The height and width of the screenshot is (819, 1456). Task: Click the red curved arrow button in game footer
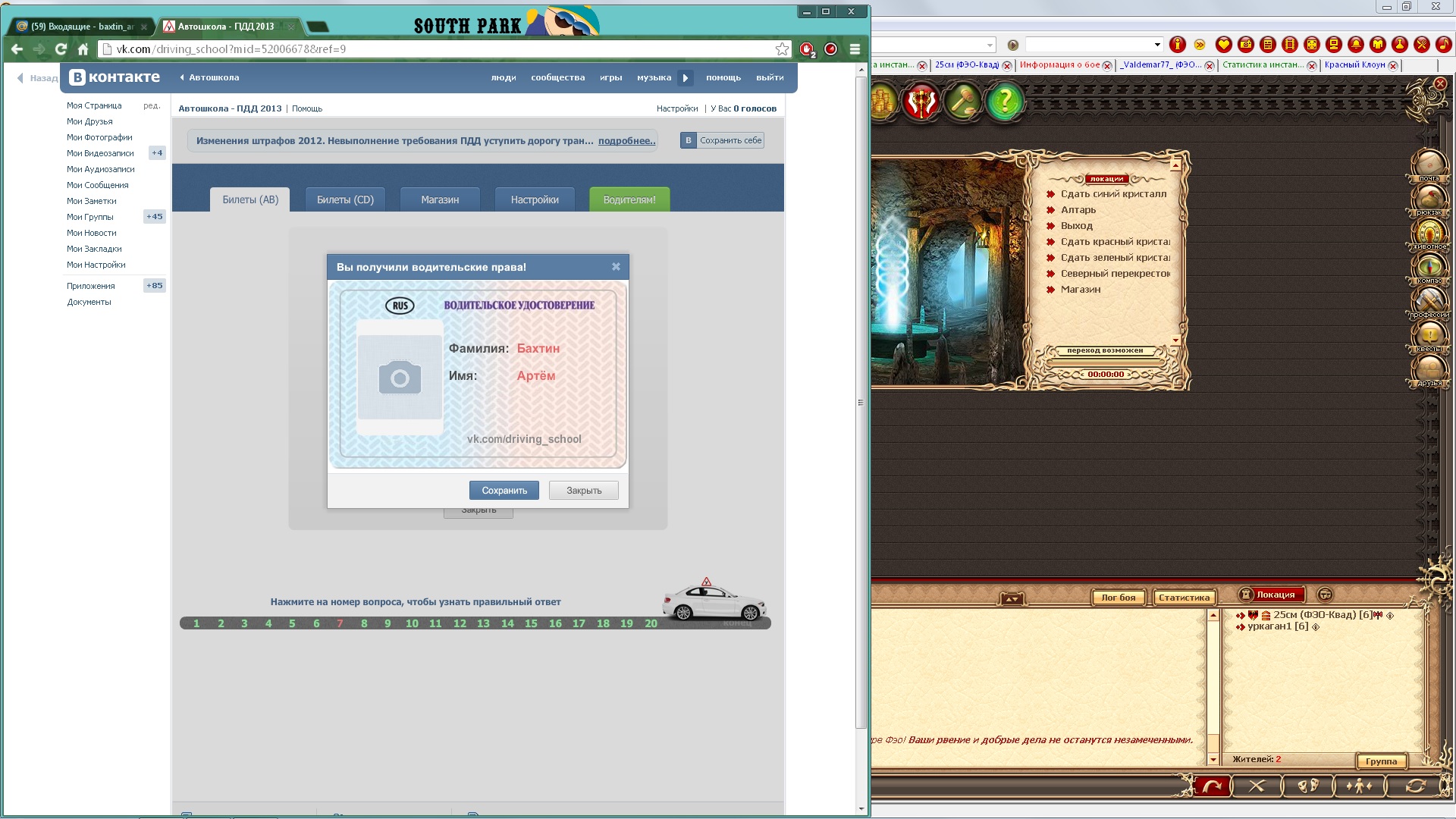(x=1212, y=786)
